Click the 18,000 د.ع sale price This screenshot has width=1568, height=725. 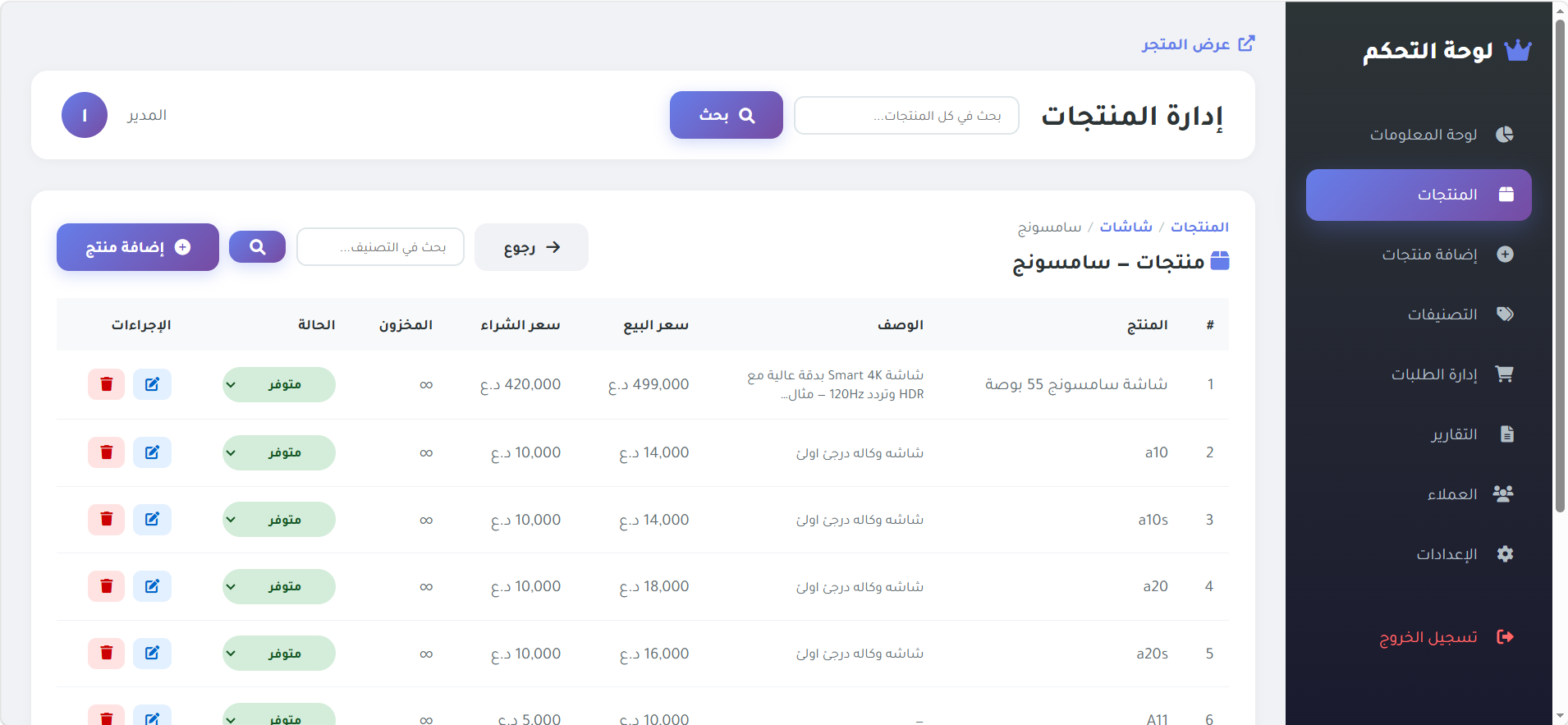tap(654, 586)
